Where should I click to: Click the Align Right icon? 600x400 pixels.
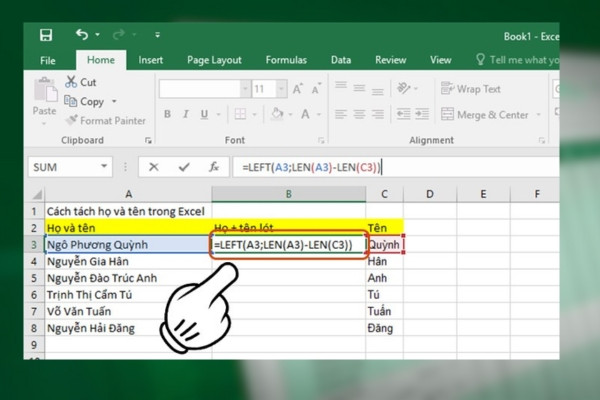[378, 114]
